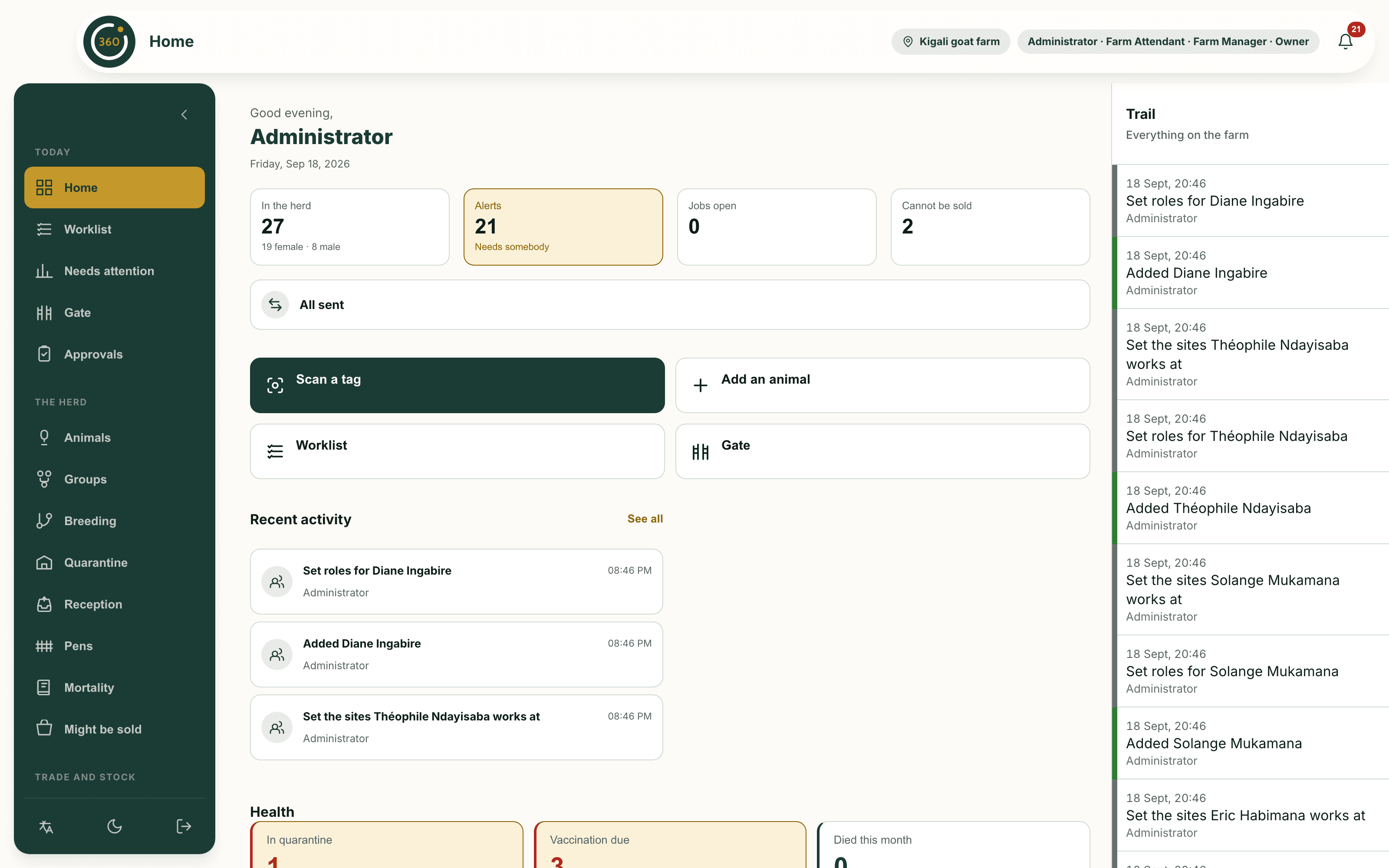Click the roles chip Administrator Farm Attendant
The height and width of the screenshot is (868, 1389).
(1168, 41)
